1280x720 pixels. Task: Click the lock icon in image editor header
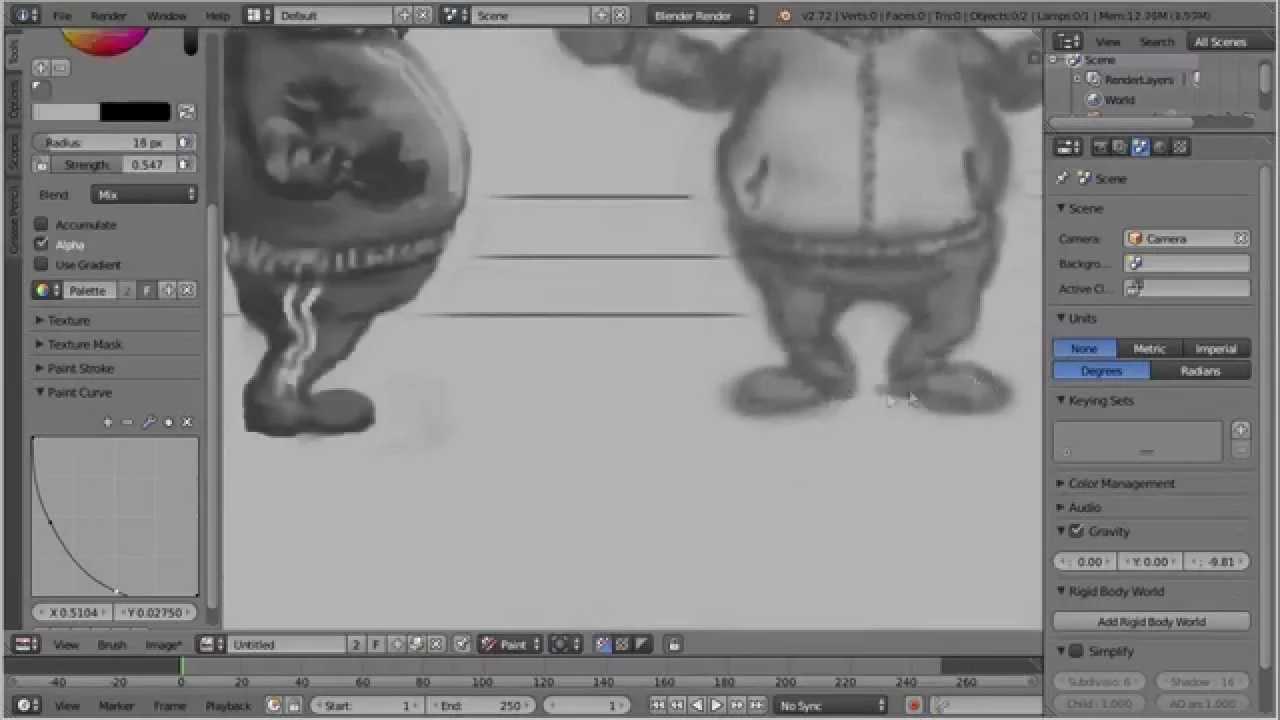(x=674, y=645)
